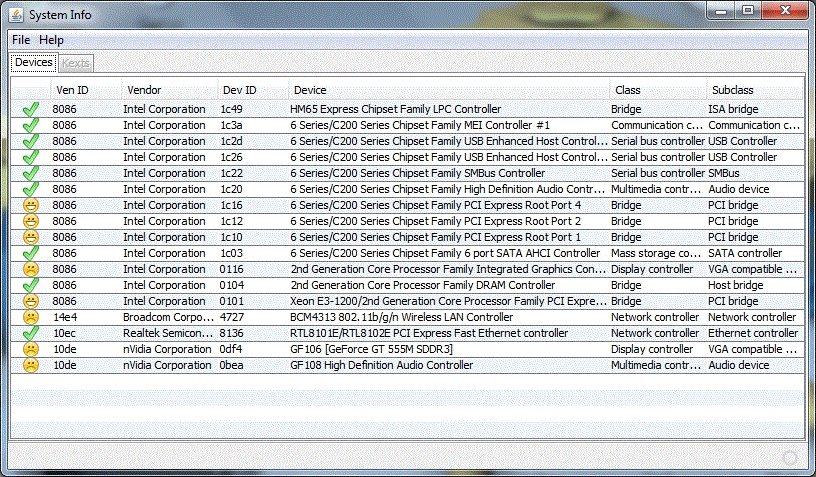The width and height of the screenshot is (816, 477).
Task: Switch to the Devices tab
Action: [34, 62]
